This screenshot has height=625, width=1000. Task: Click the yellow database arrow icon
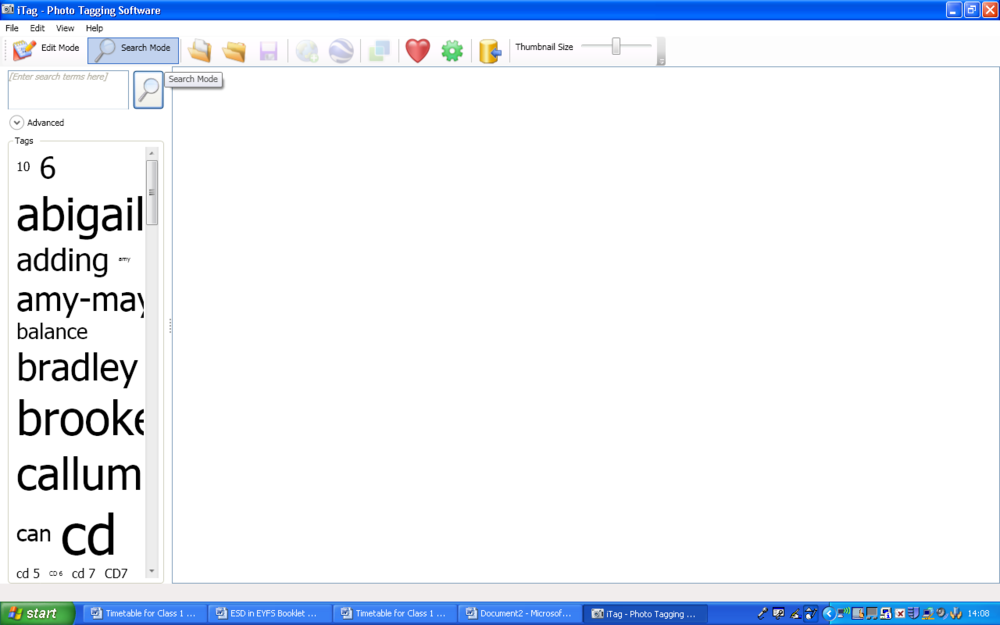click(x=489, y=51)
